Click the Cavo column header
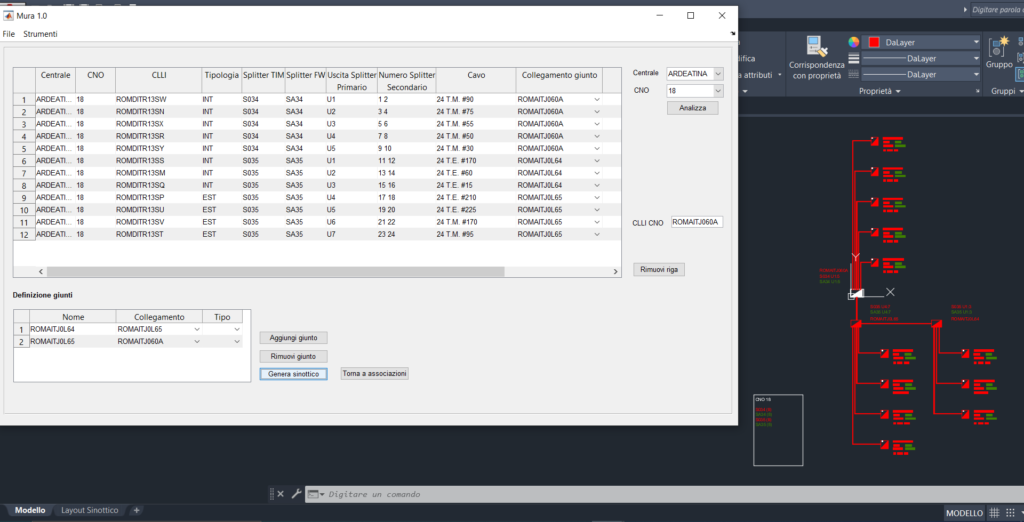Image resolution: width=1024 pixels, height=522 pixels. [x=475, y=80]
